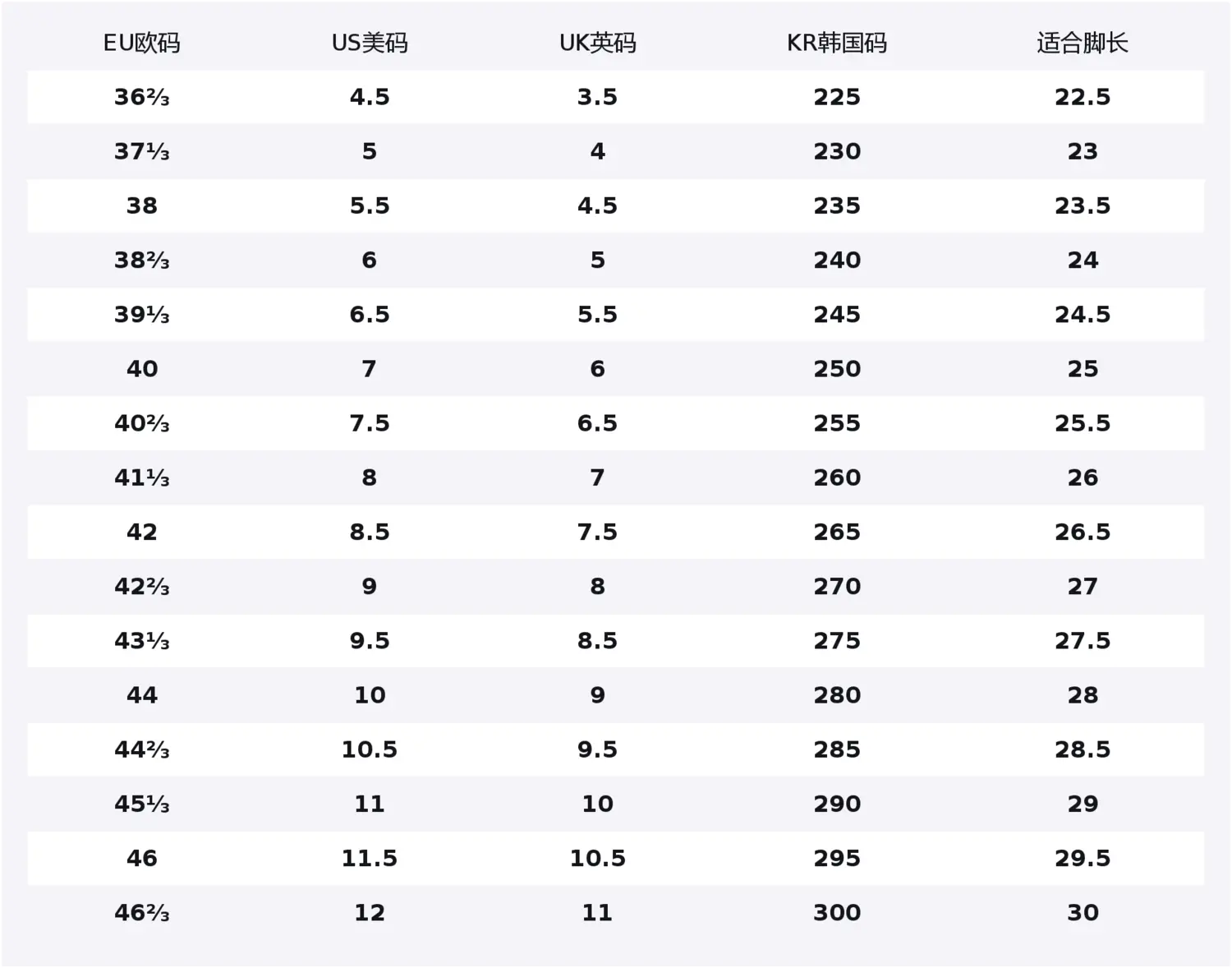
Task: Click foot length 27.5 cell
Action: (1083, 641)
